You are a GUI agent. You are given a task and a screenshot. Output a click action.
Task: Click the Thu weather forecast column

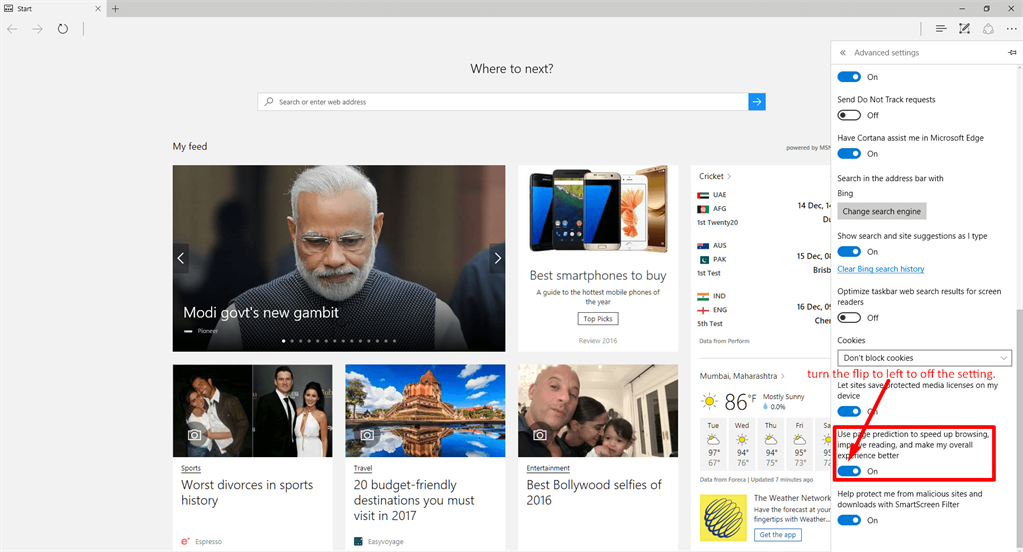(x=771, y=444)
